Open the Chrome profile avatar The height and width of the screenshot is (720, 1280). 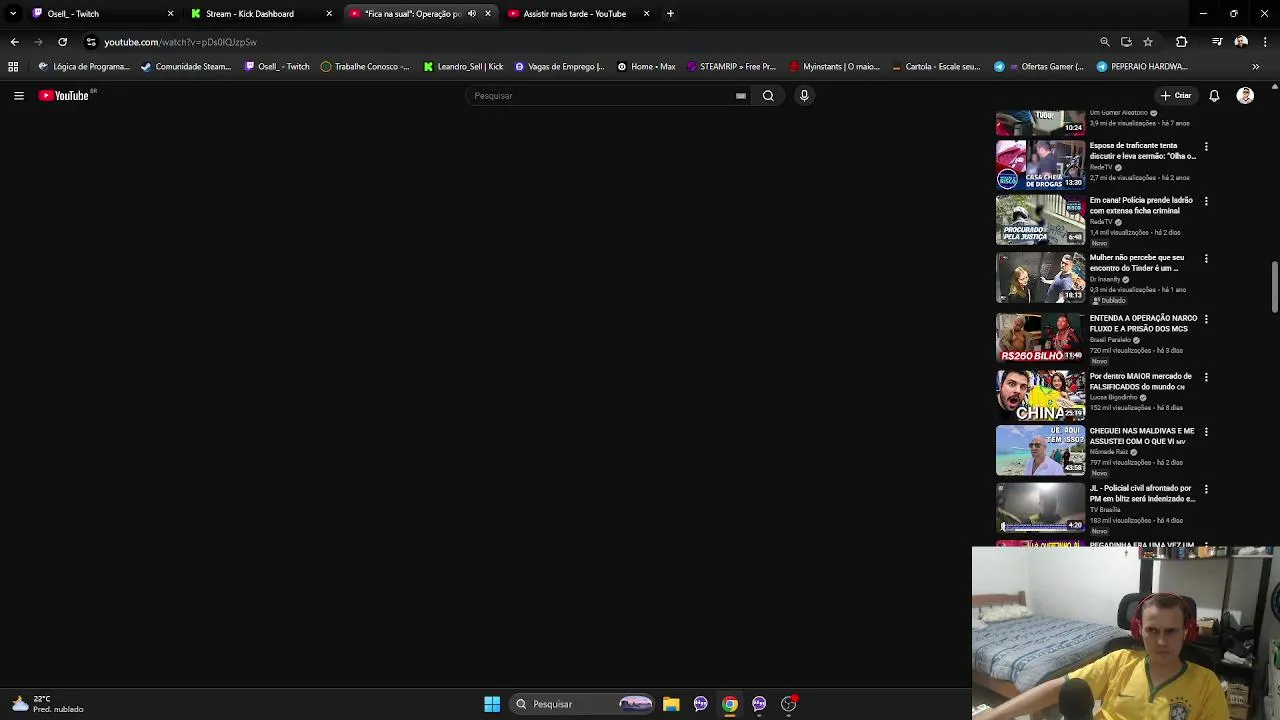click(1241, 42)
